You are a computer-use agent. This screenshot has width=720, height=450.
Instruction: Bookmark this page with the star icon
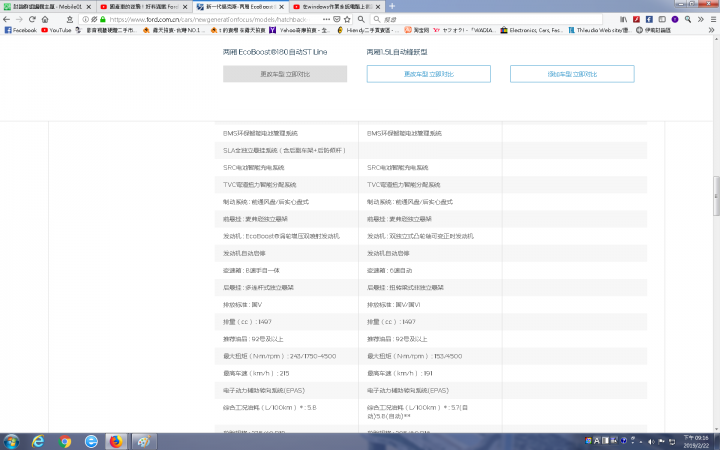pyautogui.click(x=347, y=19)
